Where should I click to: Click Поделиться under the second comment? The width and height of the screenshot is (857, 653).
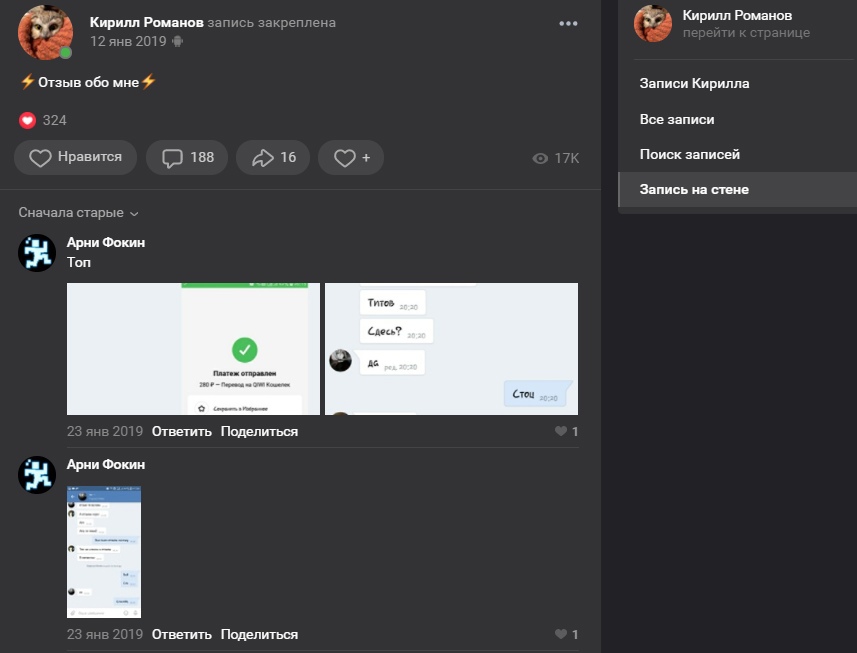[259, 634]
